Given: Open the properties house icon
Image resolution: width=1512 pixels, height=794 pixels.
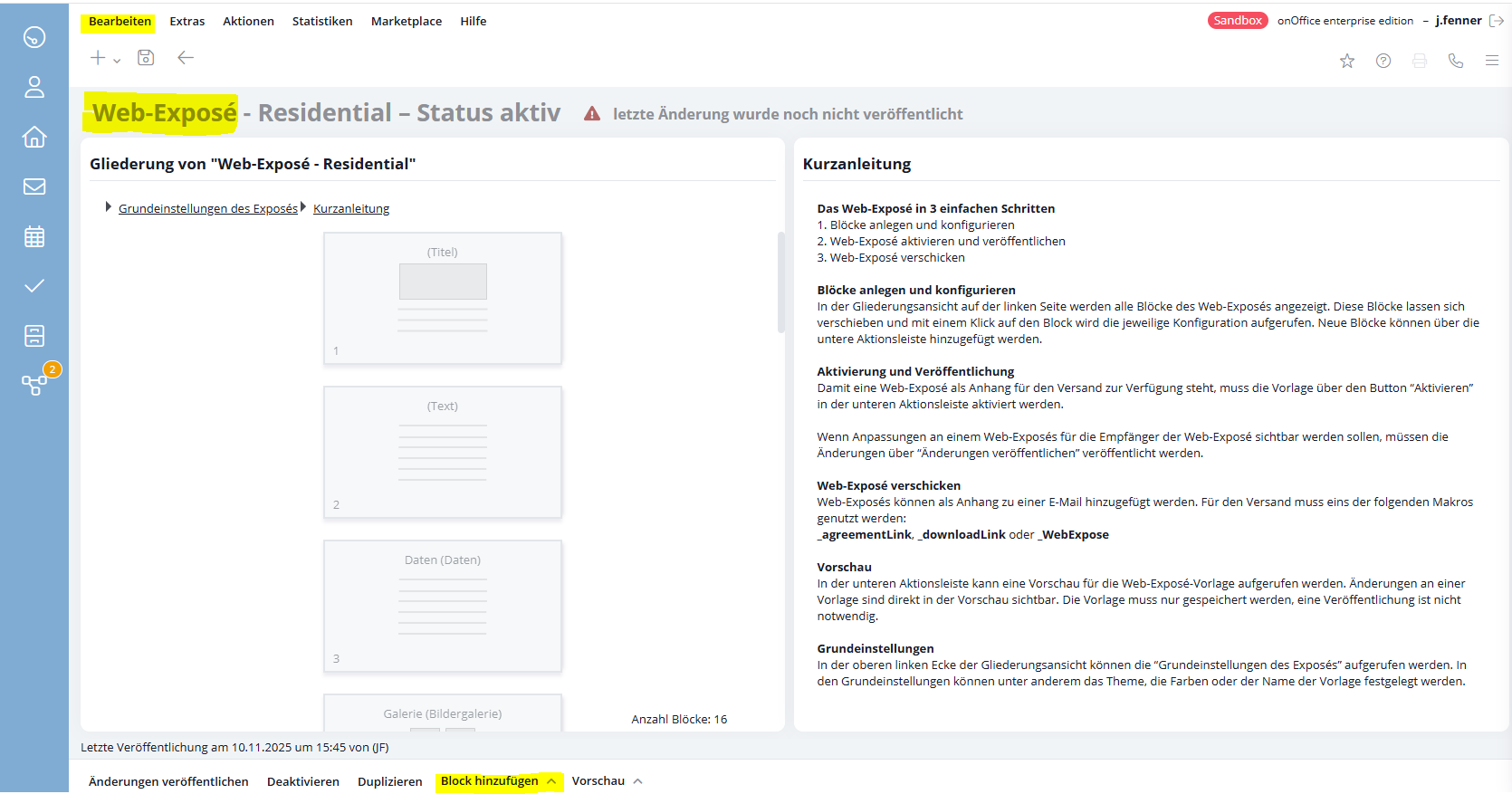Looking at the screenshot, I should coord(34,137).
